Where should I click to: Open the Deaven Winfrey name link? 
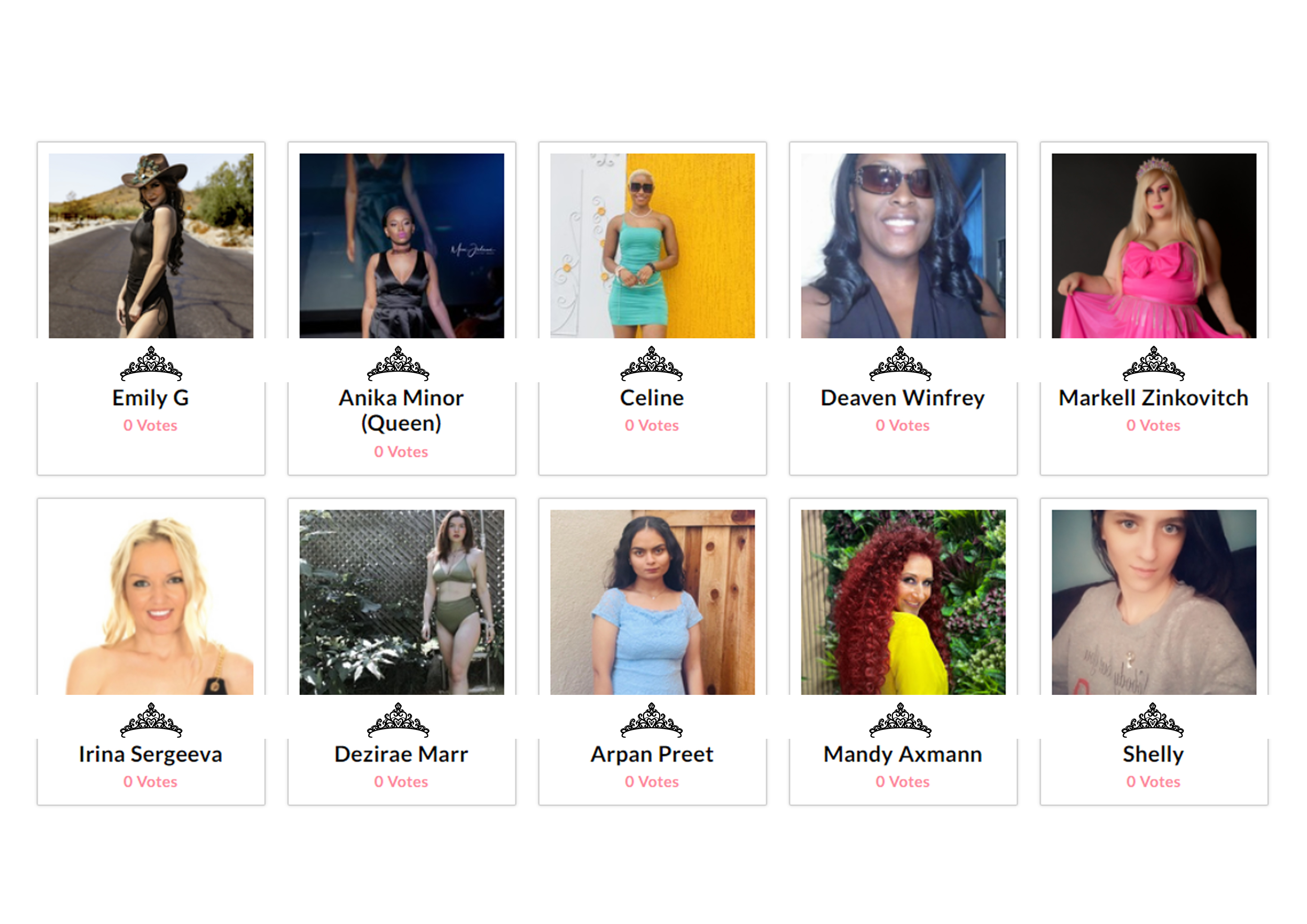click(x=902, y=398)
